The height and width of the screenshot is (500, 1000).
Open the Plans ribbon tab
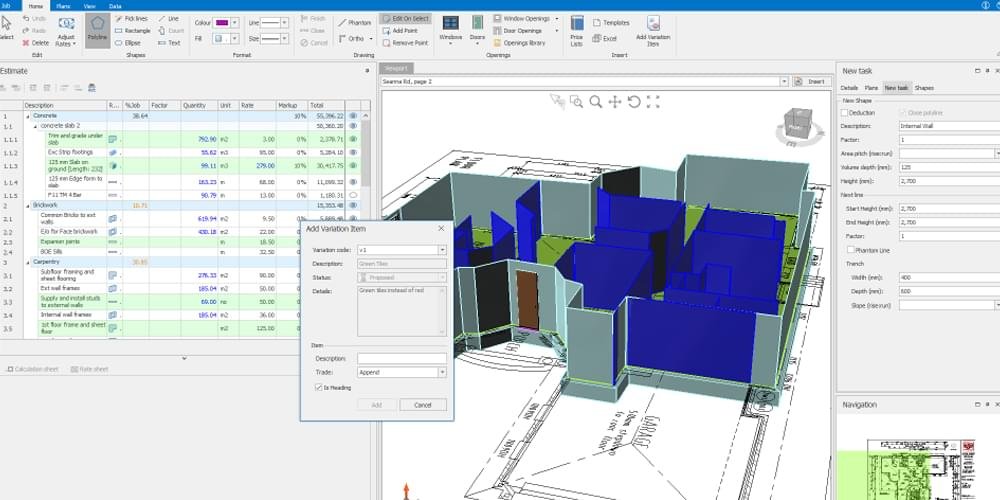pos(63,6)
